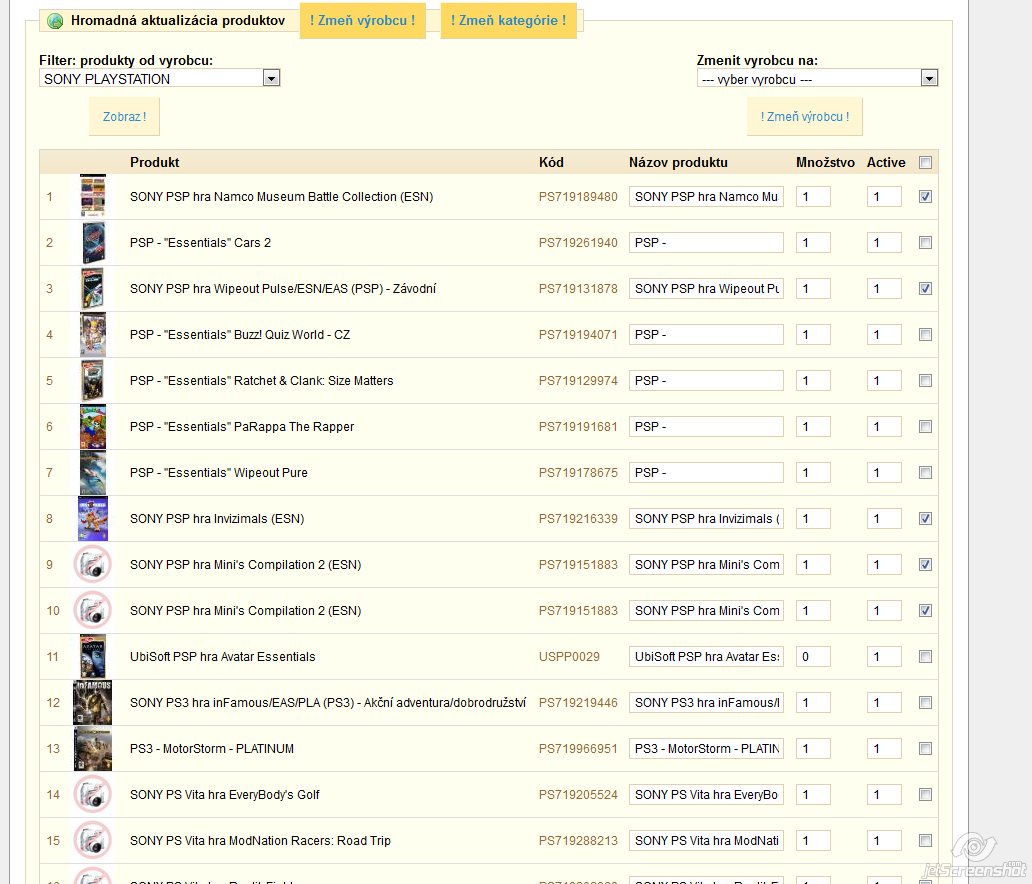This screenshot has height=884, width=1032.
Task: Click no-photo icon for ModNation Racers
Action: click(x=93, y=841)
